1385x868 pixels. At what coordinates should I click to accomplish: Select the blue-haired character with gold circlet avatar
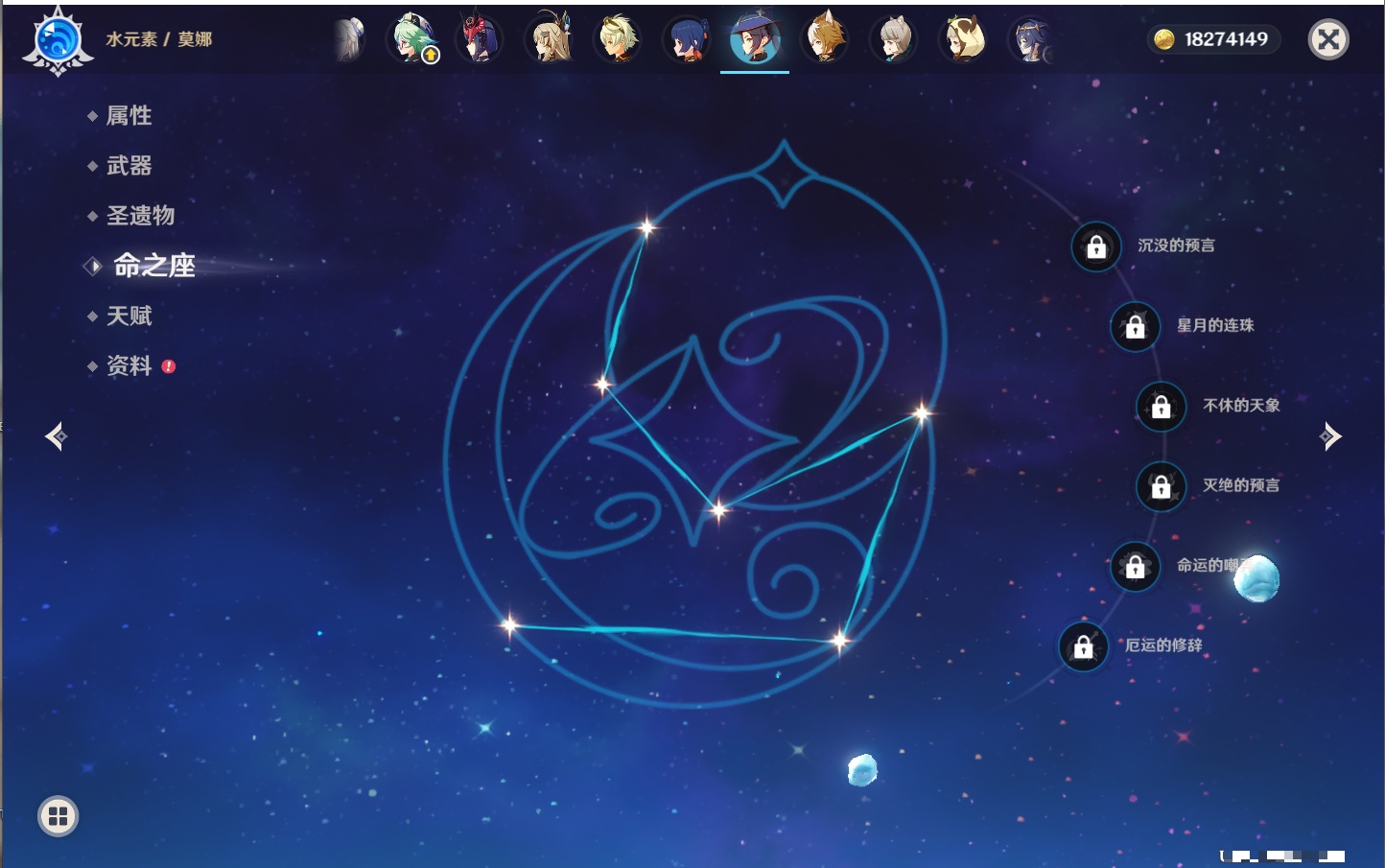(1032, 39)
